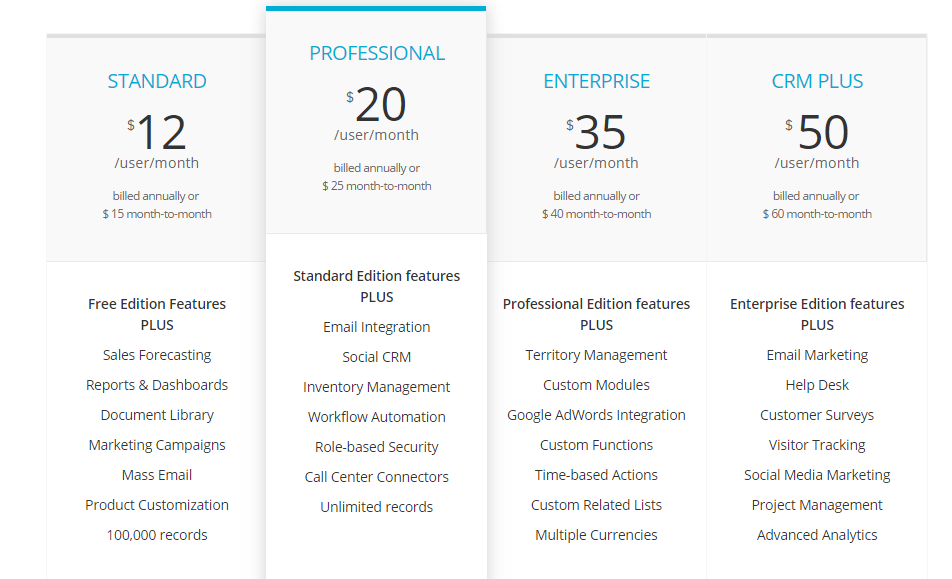Click Territory Management feature
The width and height of the screenshot is (952, 579).
[597, 355]
